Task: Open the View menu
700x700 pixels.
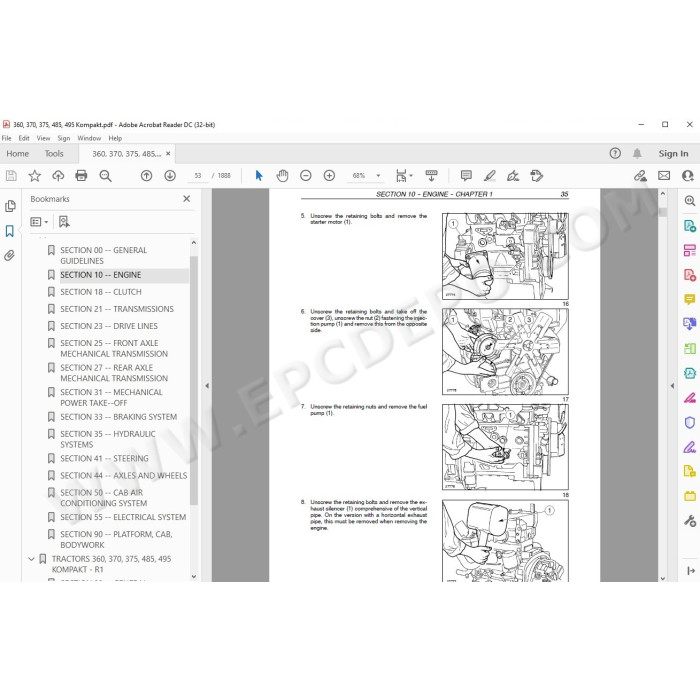Action: click(x=43, y=138)
